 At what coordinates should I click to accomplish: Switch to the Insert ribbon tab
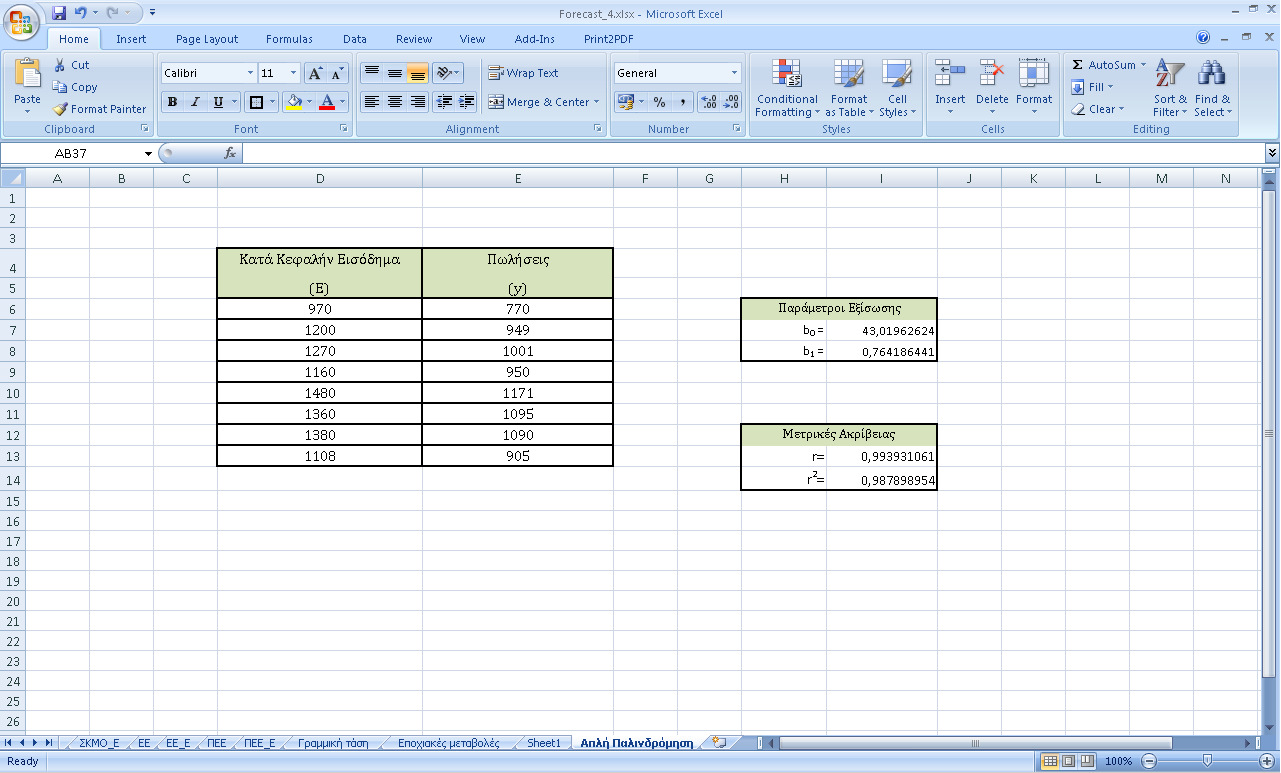click(131, 39)
